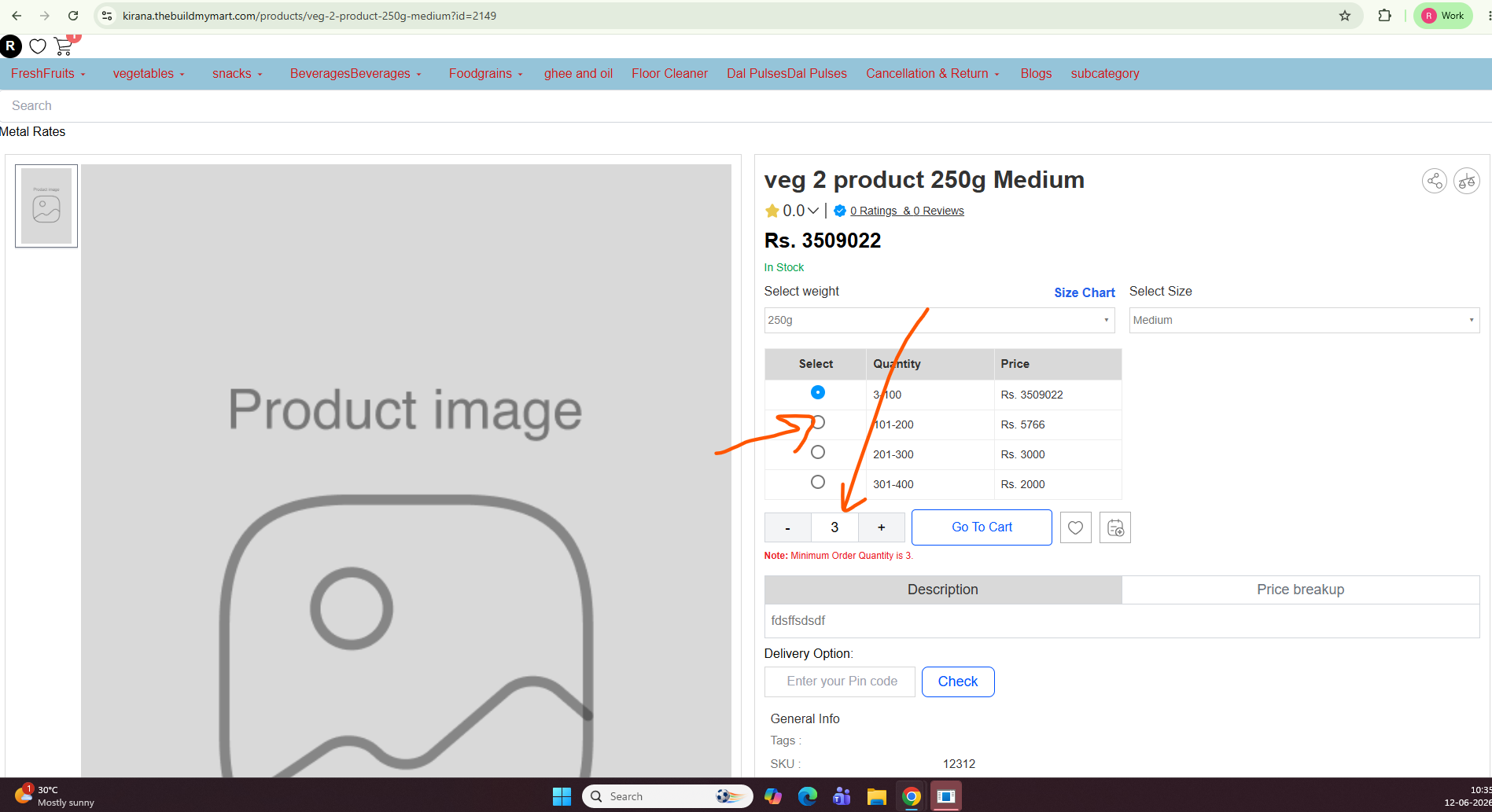
Task: Switch to the Description tab
Action: pyautogui.click(x=943, y=590)
